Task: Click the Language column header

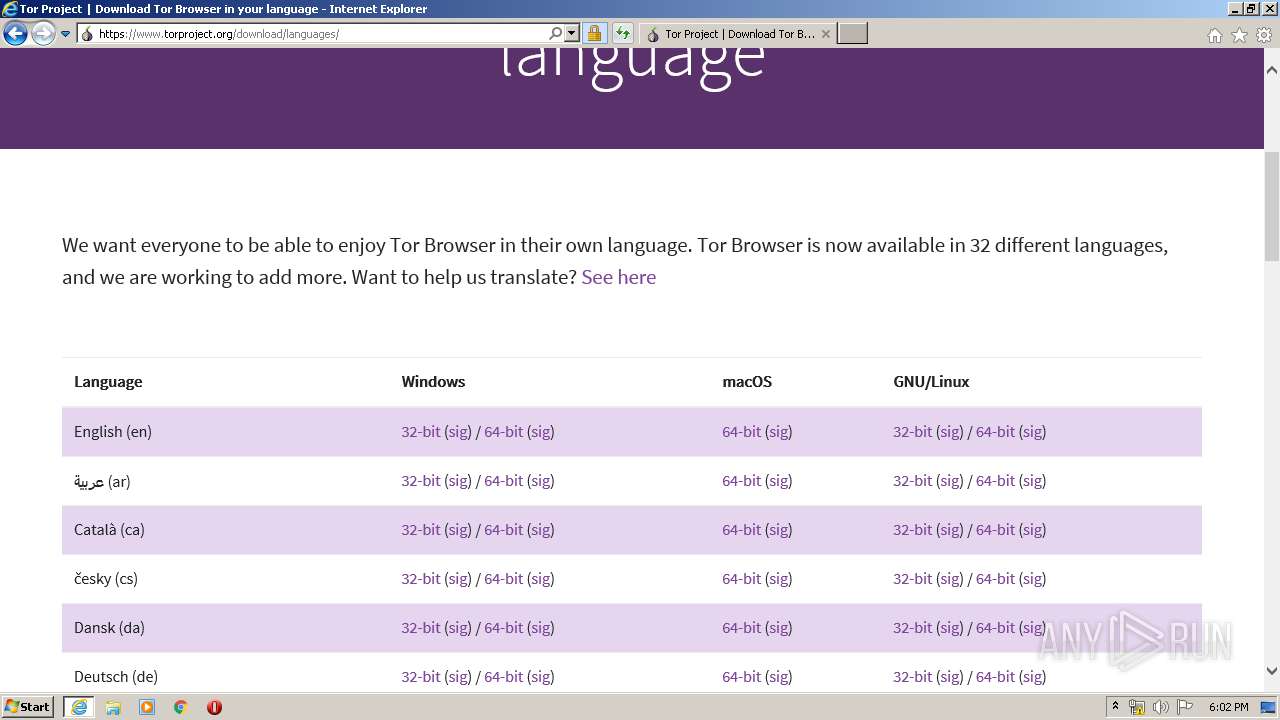Action: pos(108,382)
